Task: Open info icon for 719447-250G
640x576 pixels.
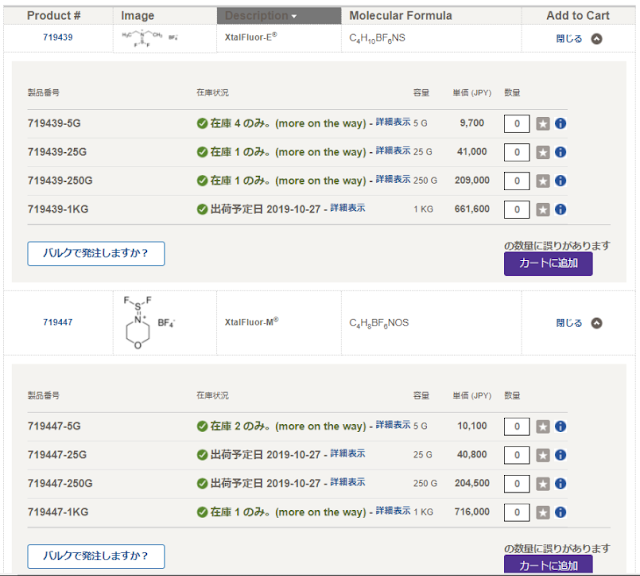Action: point(560,484)
